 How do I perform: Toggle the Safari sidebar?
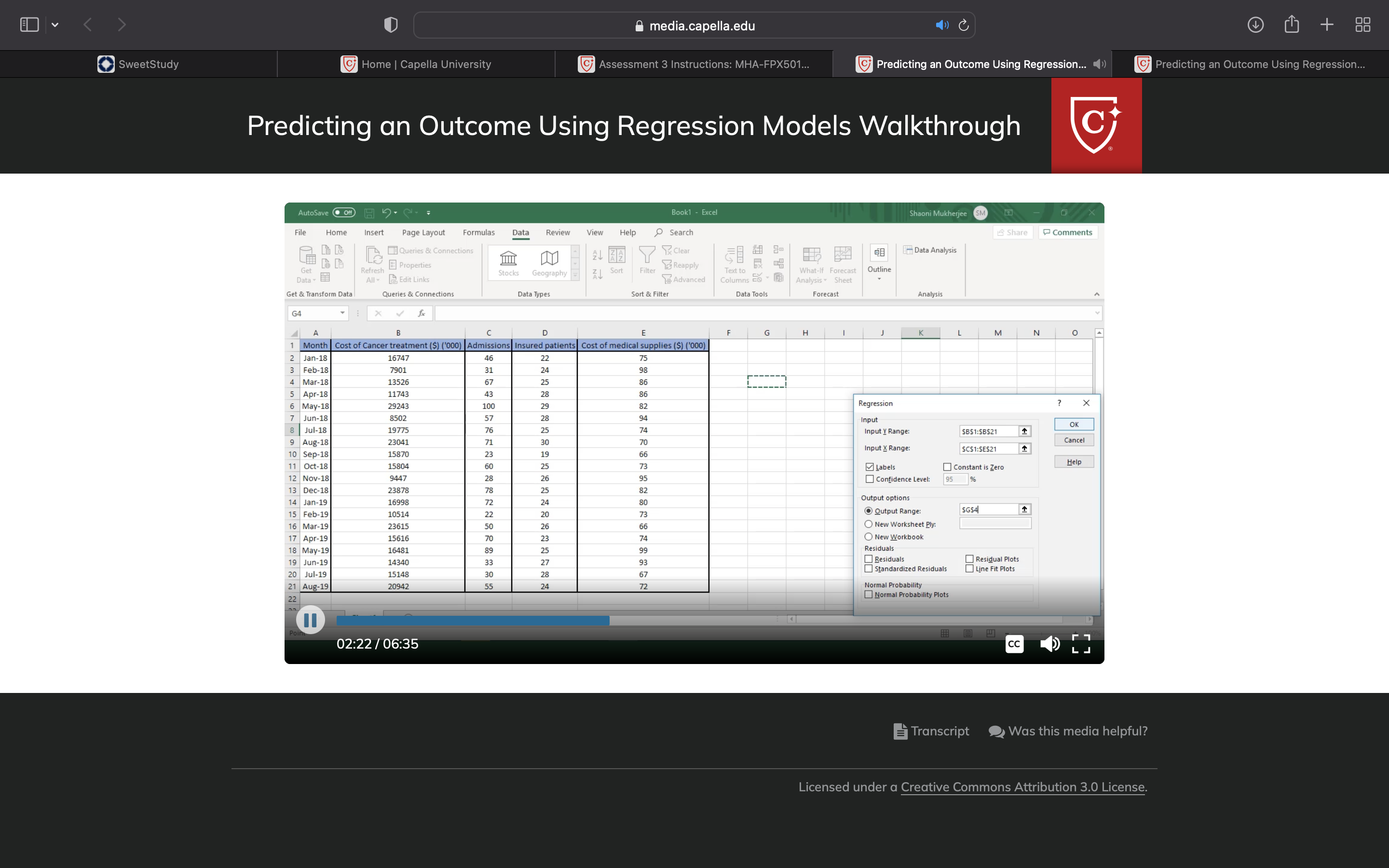pos(29,25)
